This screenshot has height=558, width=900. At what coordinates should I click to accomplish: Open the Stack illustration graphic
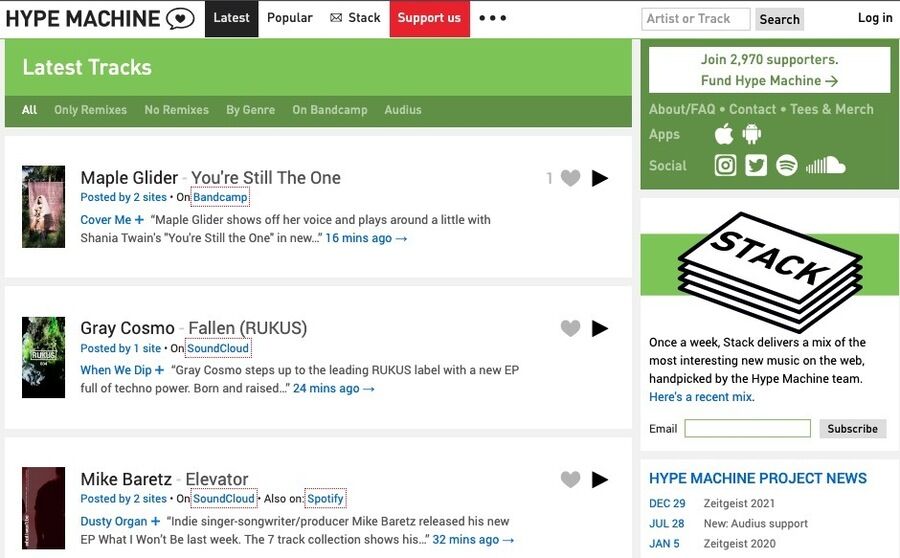[x=770, y=272]
